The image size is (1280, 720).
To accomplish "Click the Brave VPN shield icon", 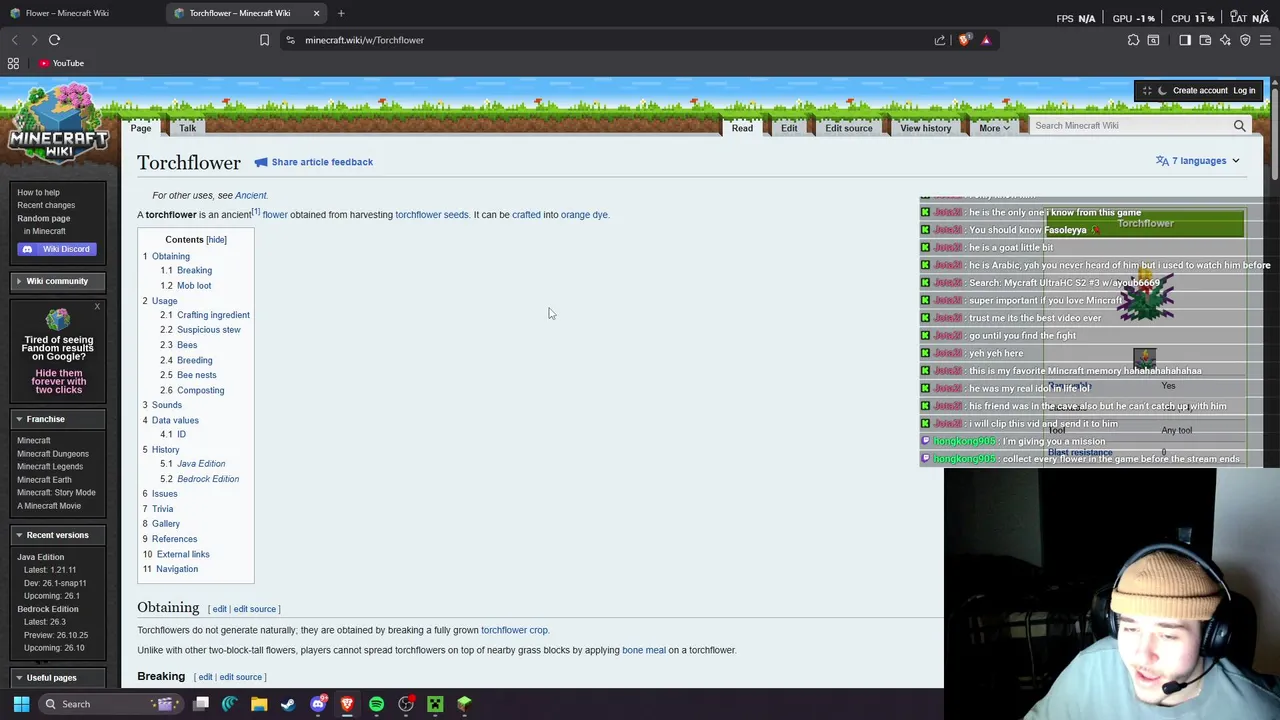I will click(x=1245, y=40).
